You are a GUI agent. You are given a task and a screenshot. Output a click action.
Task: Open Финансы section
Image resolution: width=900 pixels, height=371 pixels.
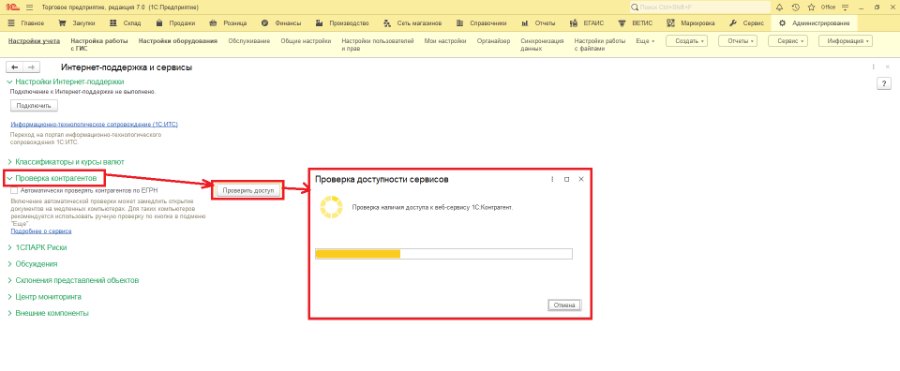pyautogui.click(x=281, y=24)
